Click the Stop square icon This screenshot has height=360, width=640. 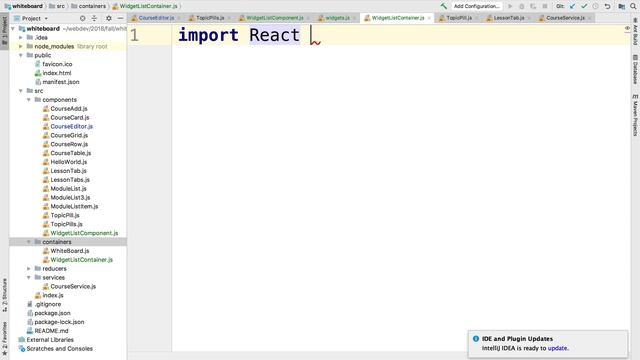coord(544,6)
